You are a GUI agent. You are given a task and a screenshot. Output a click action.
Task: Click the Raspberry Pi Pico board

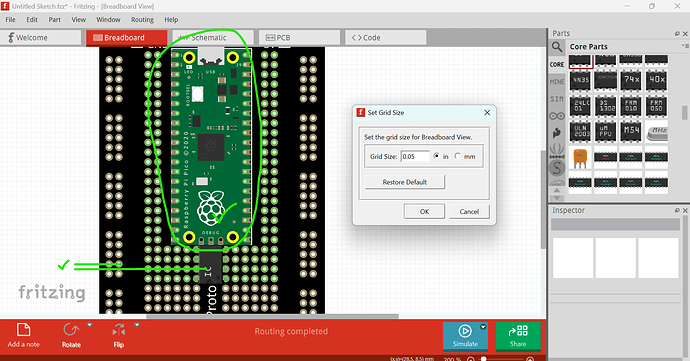coord(211,147)
